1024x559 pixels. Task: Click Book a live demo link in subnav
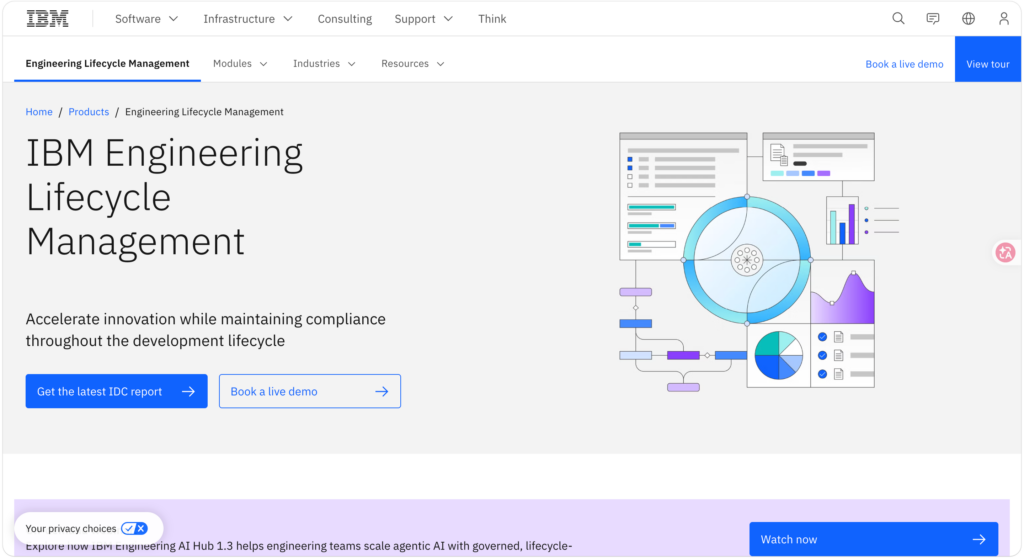pos(904,64)
